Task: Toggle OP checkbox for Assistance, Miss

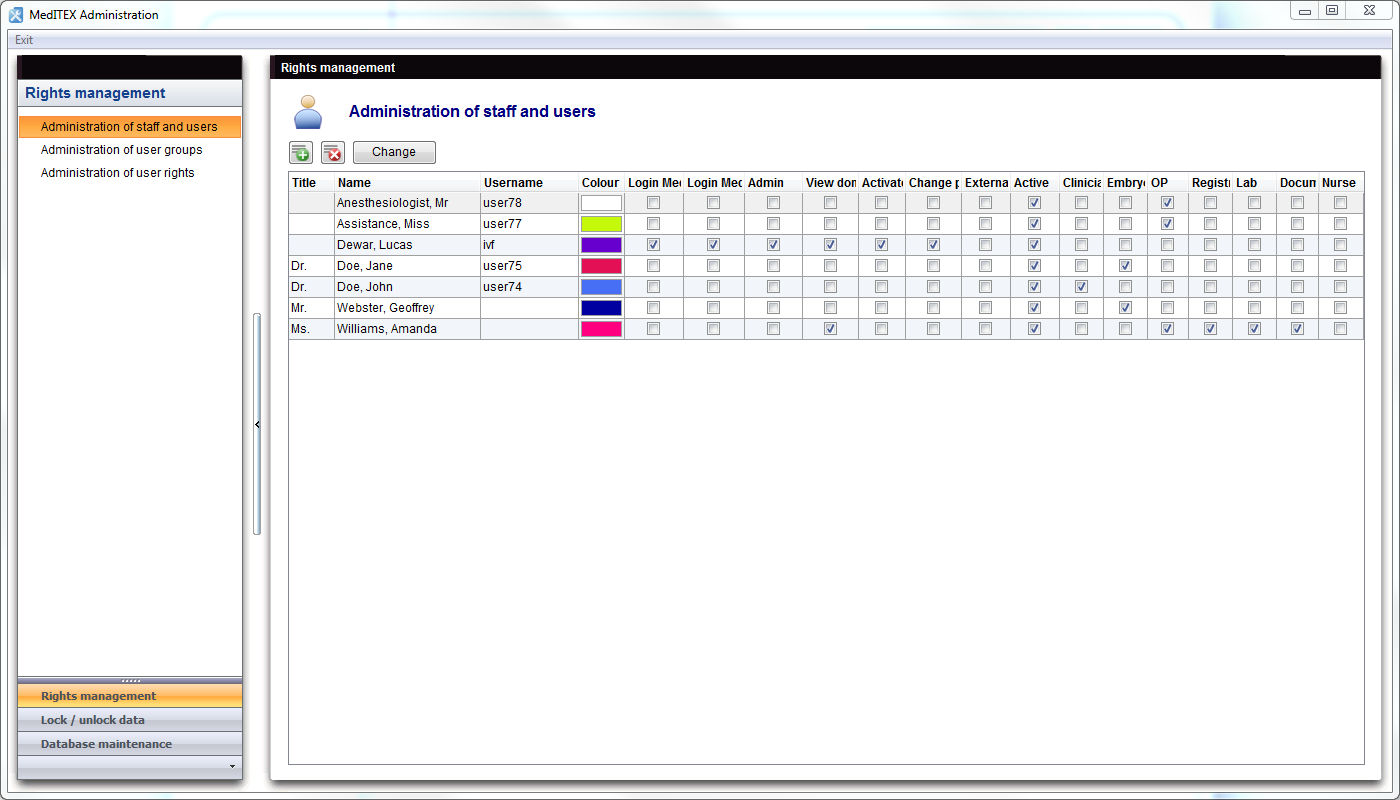Action: [1167, 224]
